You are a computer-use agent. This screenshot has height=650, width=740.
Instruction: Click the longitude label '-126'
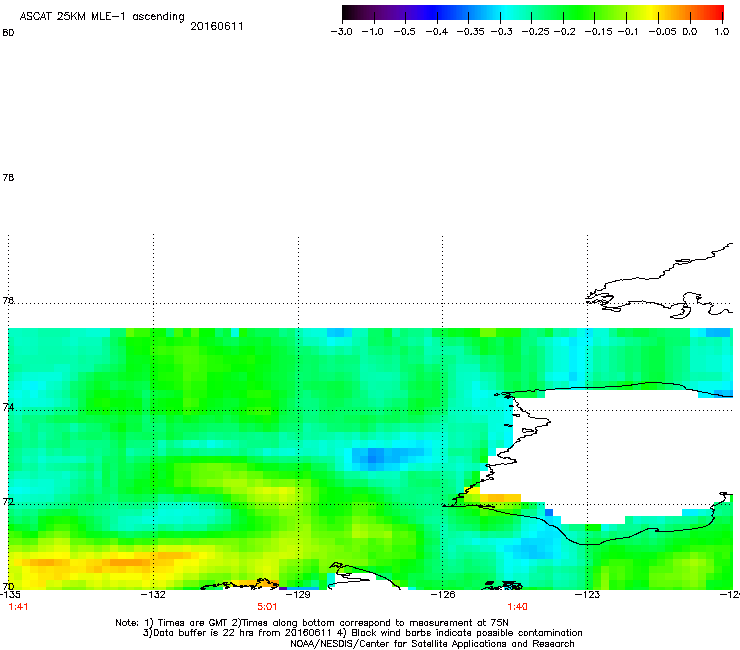pyautogui.click(x=443, y=594)
